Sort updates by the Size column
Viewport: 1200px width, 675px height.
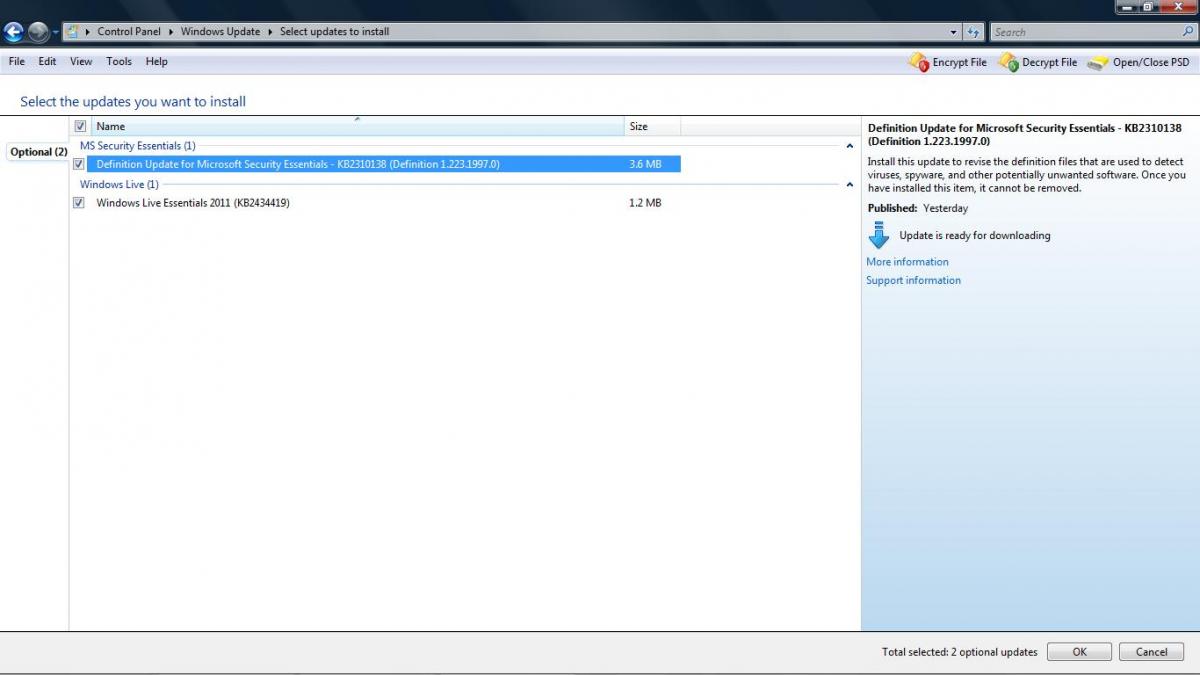pos(652,127)
